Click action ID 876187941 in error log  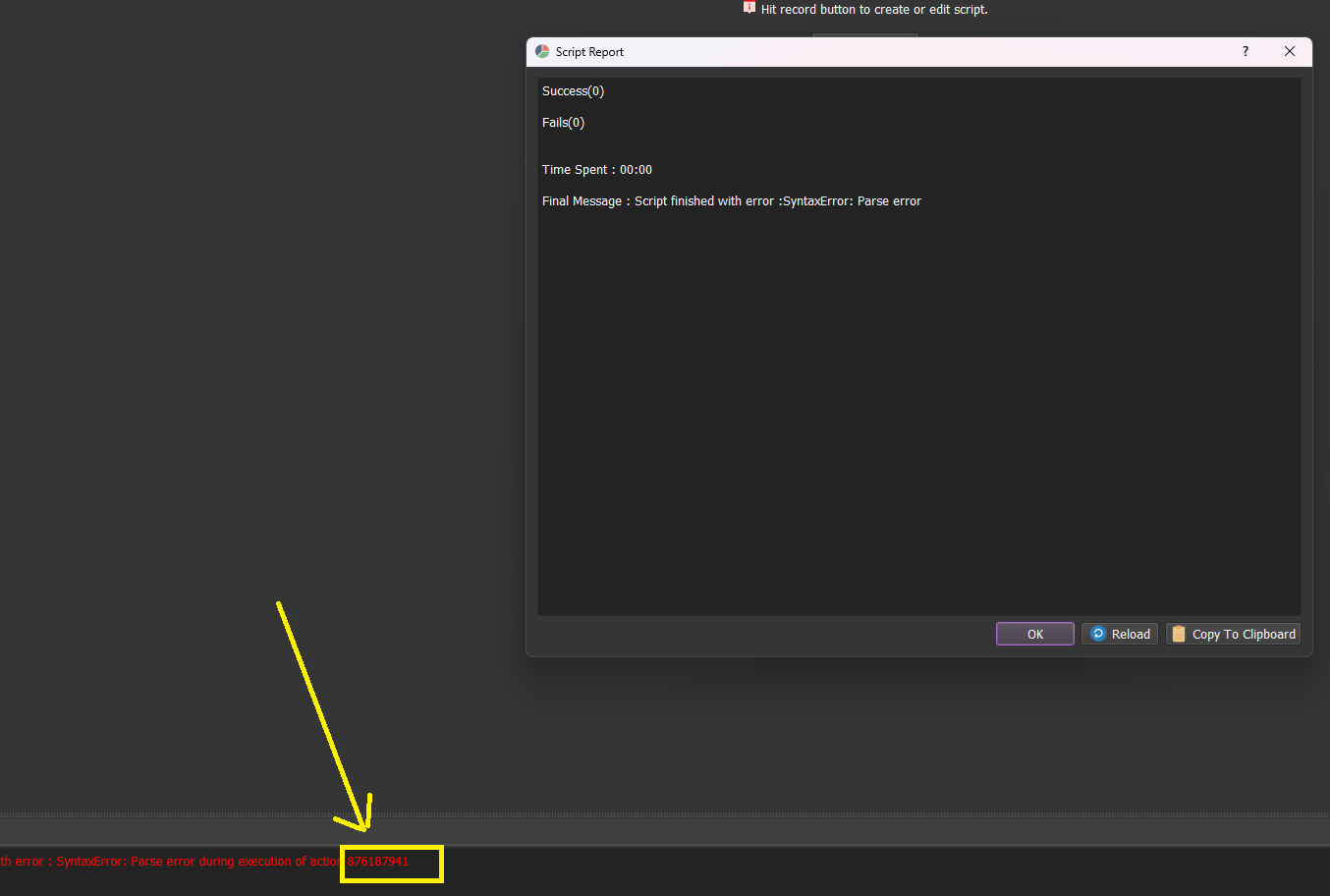(x=378, y=862)
